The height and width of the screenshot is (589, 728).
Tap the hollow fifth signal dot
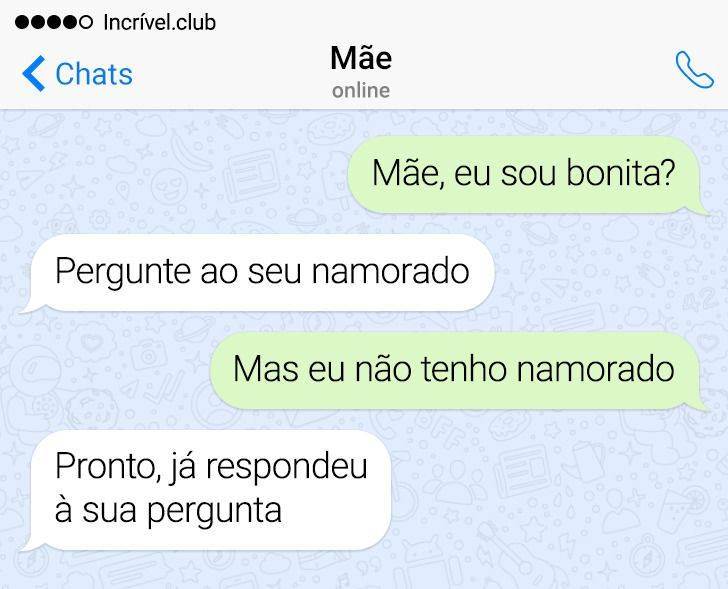coord(86,22)
